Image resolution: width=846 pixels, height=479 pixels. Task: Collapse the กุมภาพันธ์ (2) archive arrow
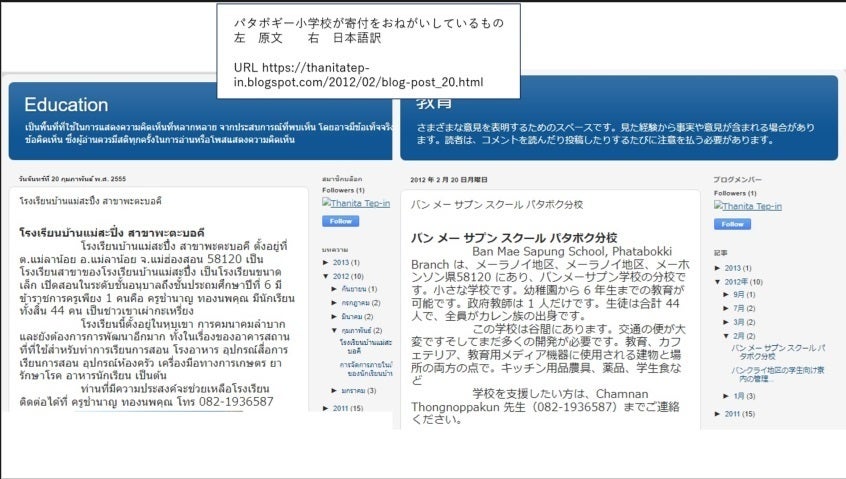point(334,329)
